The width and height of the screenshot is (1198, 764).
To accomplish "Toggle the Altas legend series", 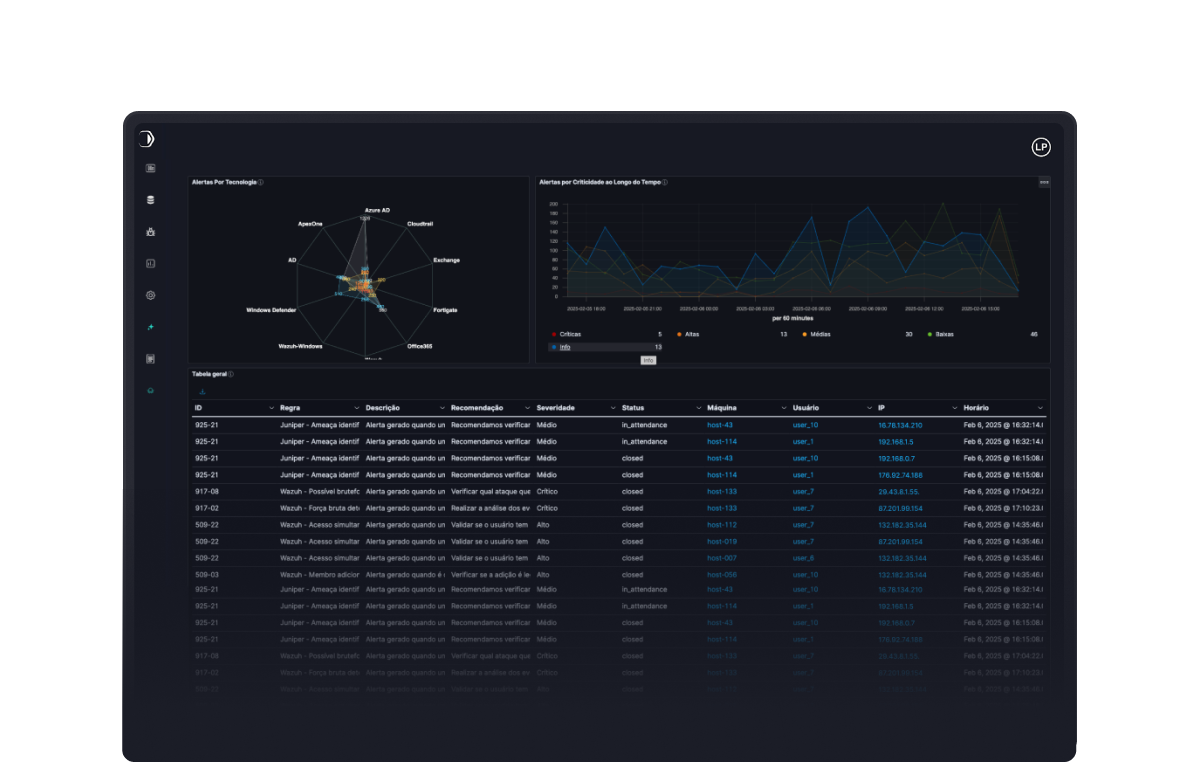I will (692, 334).
